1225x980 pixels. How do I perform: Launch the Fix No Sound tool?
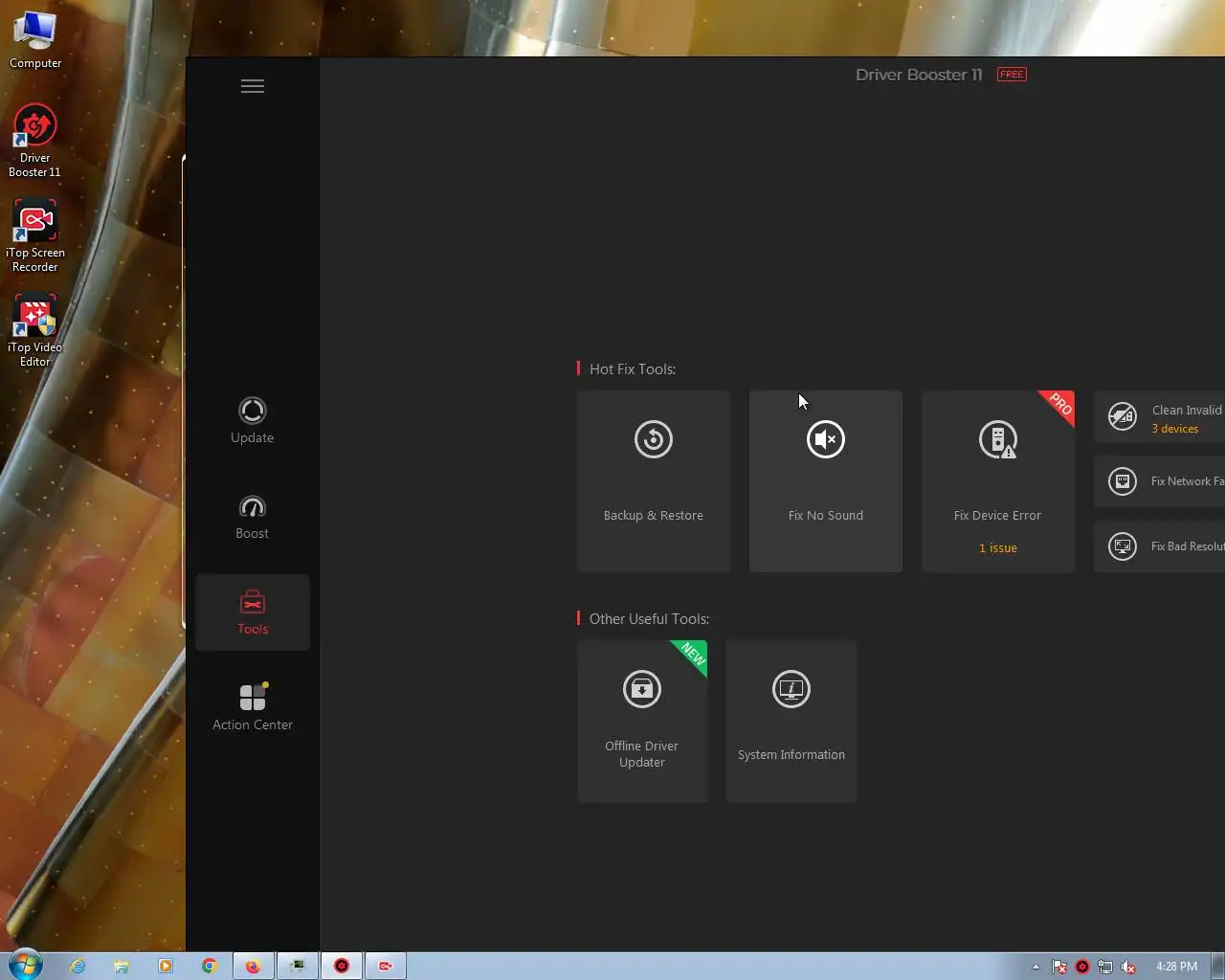coord(826,481)
